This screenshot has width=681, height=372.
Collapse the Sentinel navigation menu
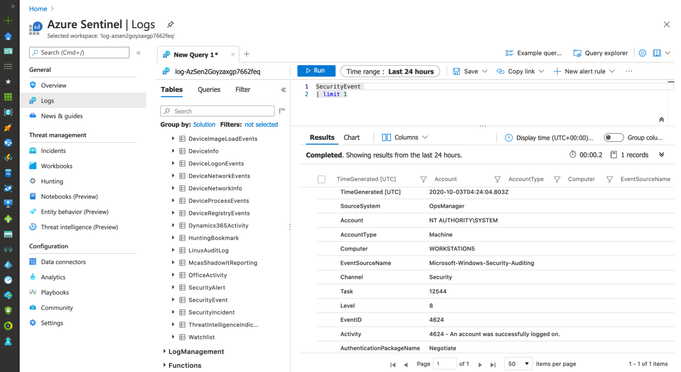click(x=139, y=53)
